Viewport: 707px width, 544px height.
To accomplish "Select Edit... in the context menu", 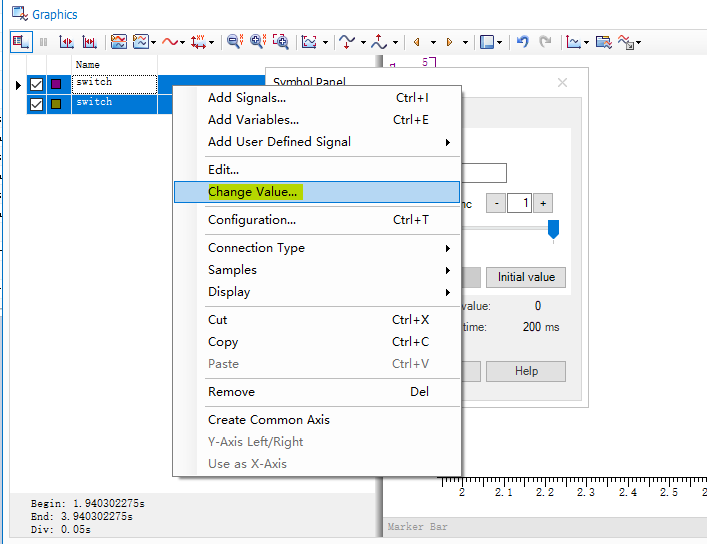I will coord(317,170).
